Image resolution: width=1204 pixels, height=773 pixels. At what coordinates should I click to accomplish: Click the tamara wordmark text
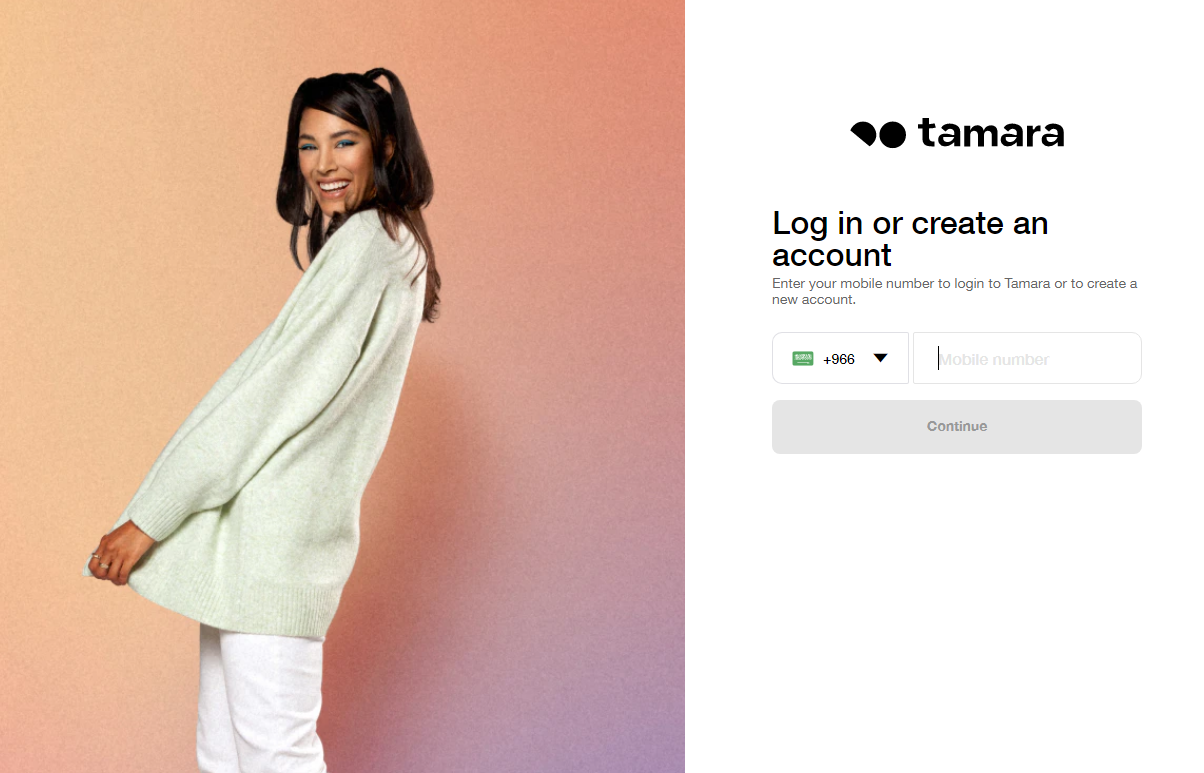click(x=991, y=133)
